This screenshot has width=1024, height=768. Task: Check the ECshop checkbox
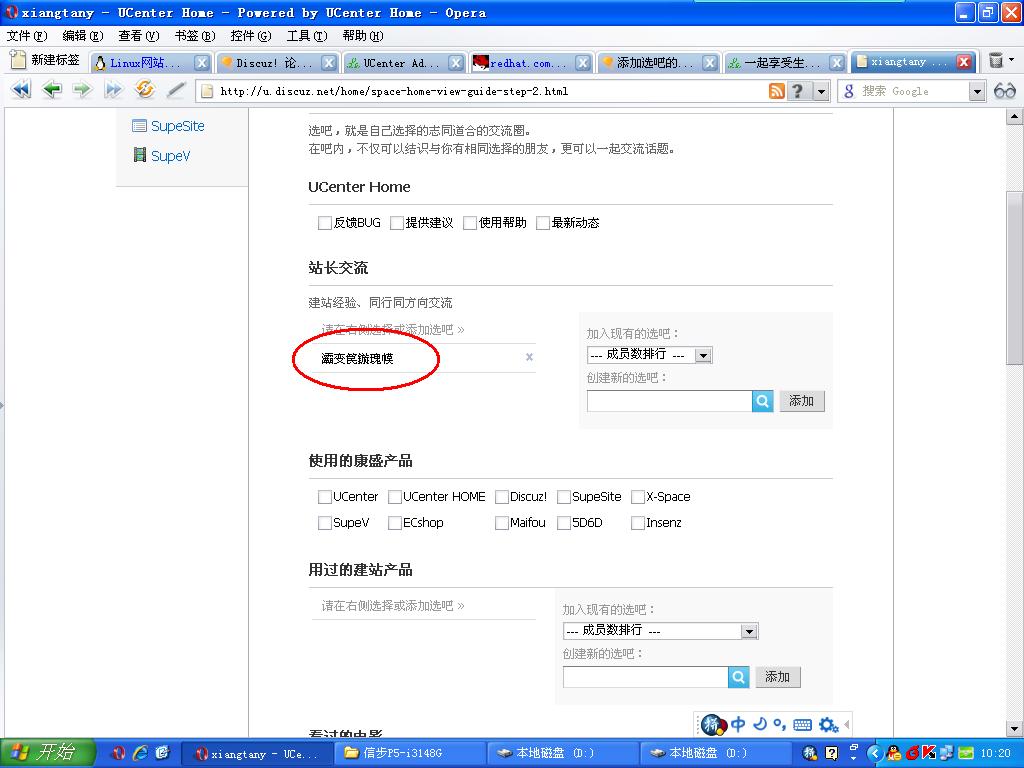394,523
